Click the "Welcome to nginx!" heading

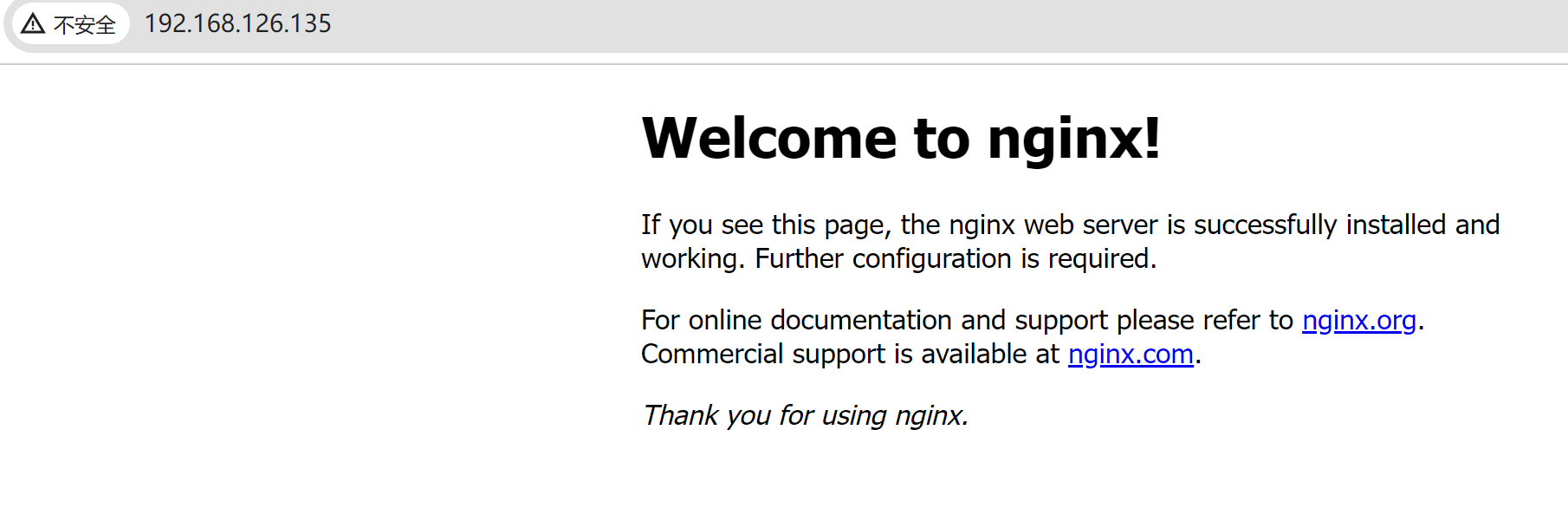pos(899,139)
